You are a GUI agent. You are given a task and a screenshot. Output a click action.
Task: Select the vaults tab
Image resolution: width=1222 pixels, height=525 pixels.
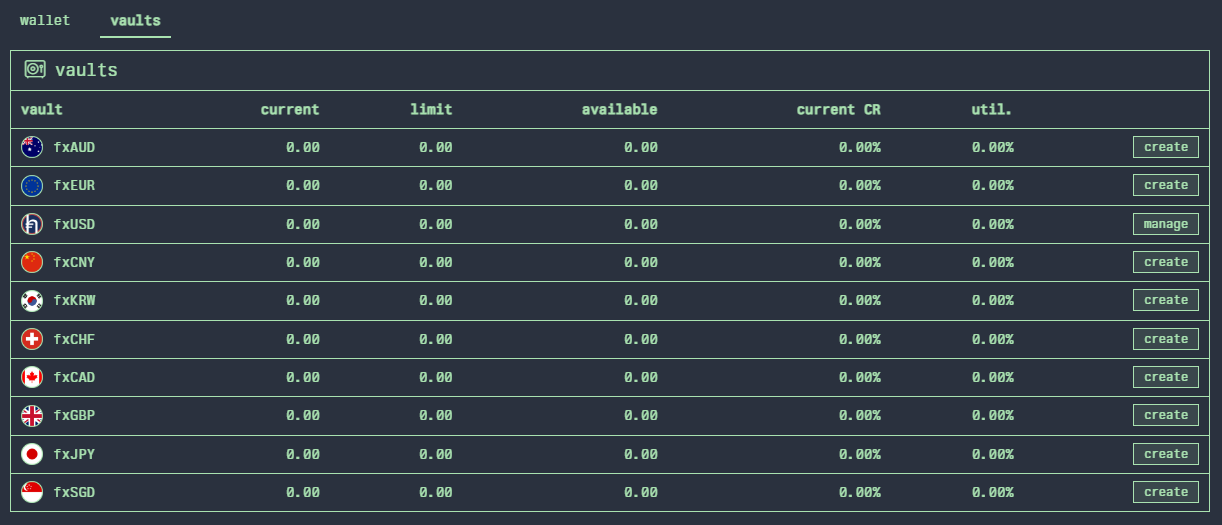tap(135, 20)
